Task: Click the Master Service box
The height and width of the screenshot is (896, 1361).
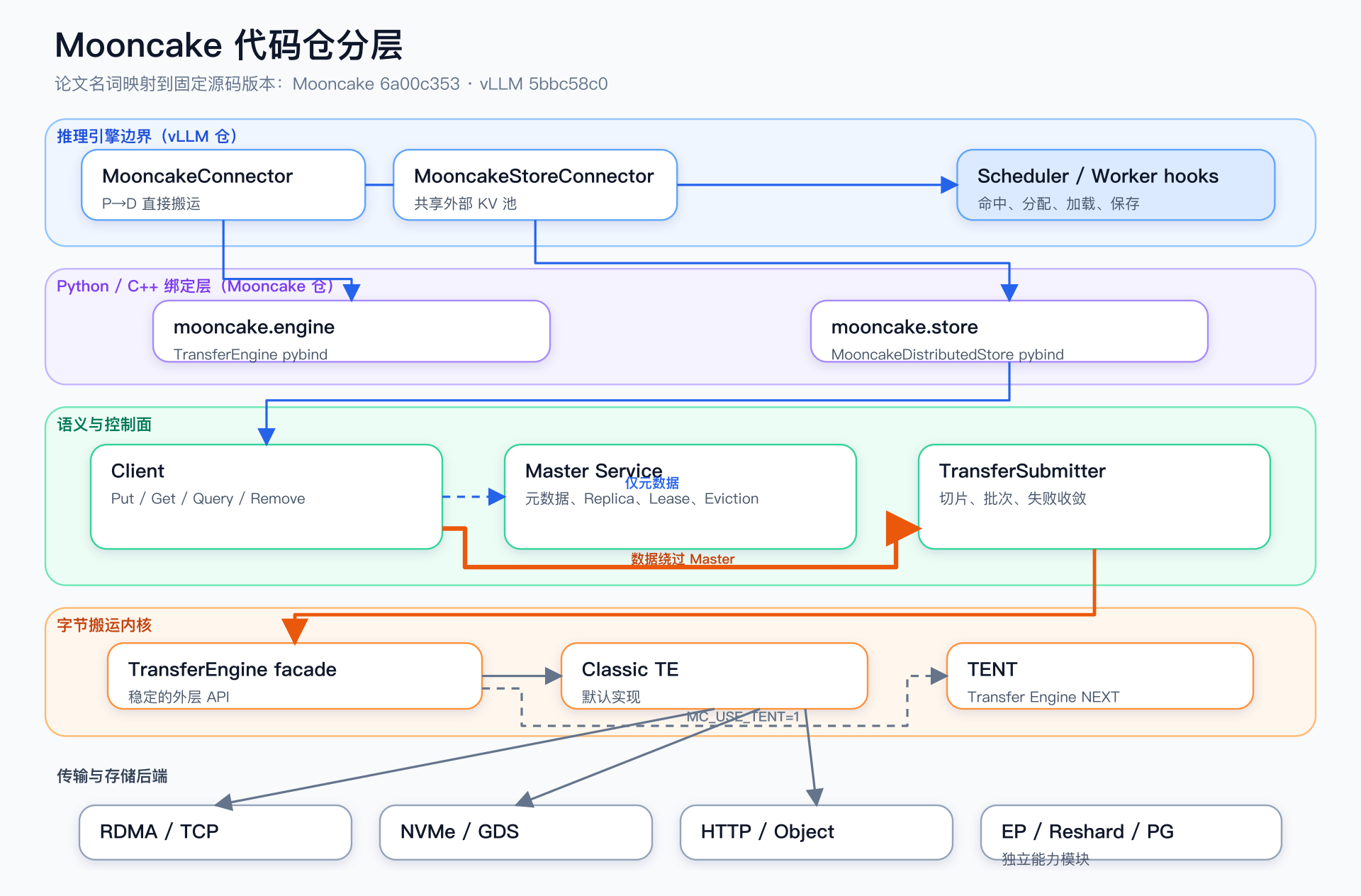Action: [680, 497]
